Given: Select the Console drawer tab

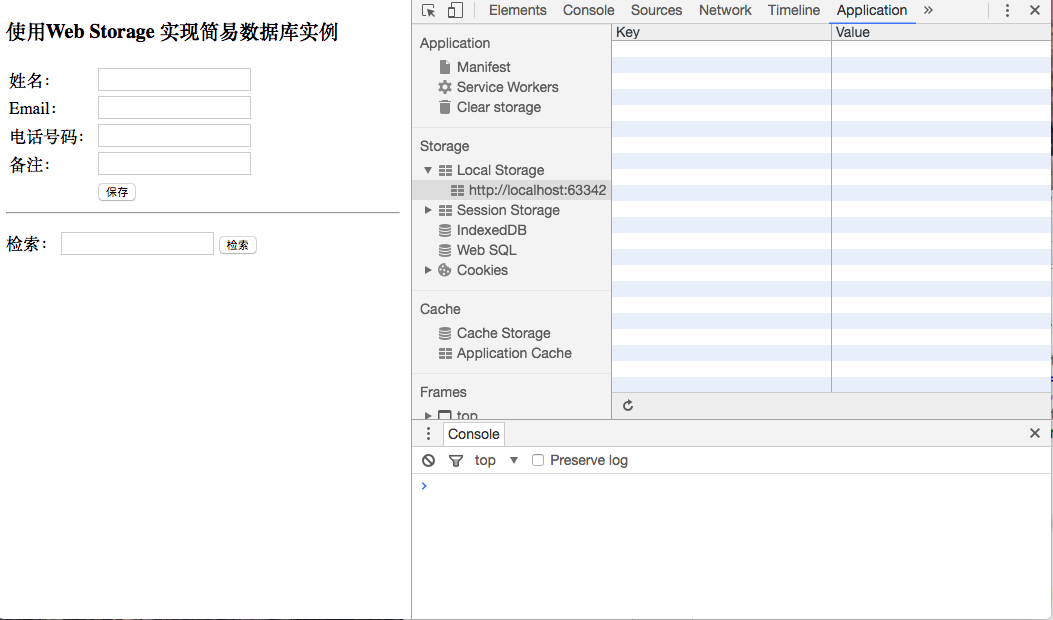Looking at the screenshot, I should (473, 434).
